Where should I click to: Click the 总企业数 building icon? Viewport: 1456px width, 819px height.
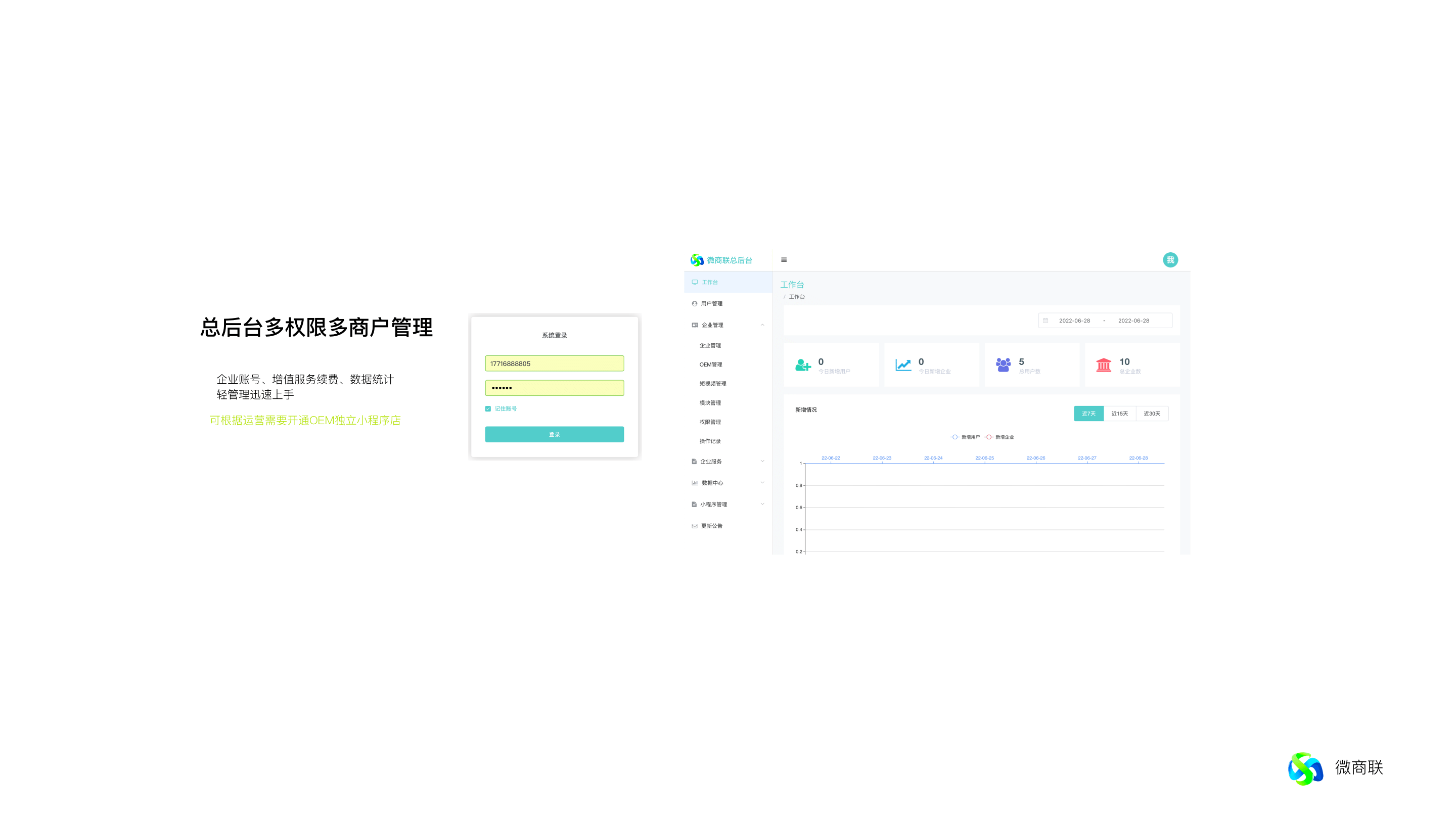pyautogui.click(x=1104, y=365)
